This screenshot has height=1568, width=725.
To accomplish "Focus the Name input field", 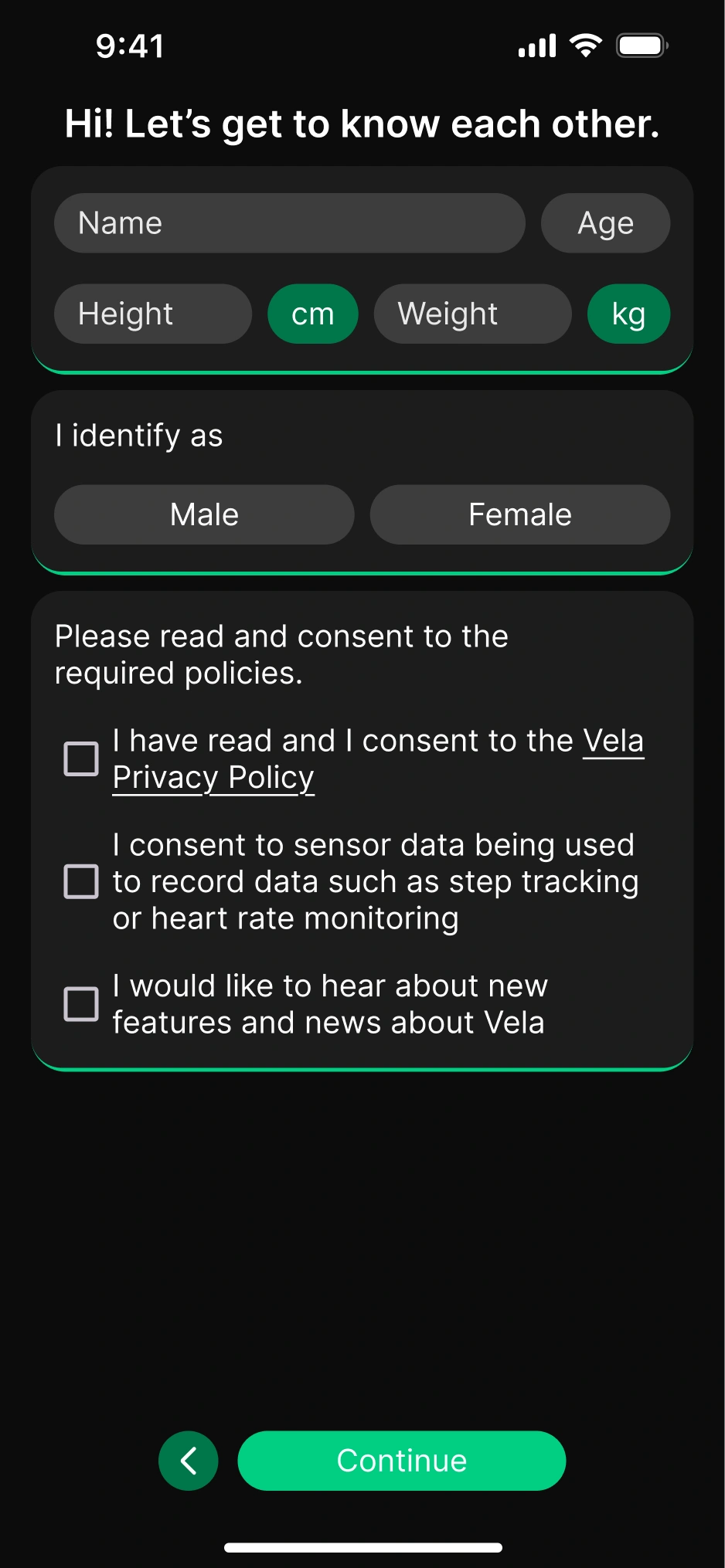I will pyautogui.click(x=290, y=223).
